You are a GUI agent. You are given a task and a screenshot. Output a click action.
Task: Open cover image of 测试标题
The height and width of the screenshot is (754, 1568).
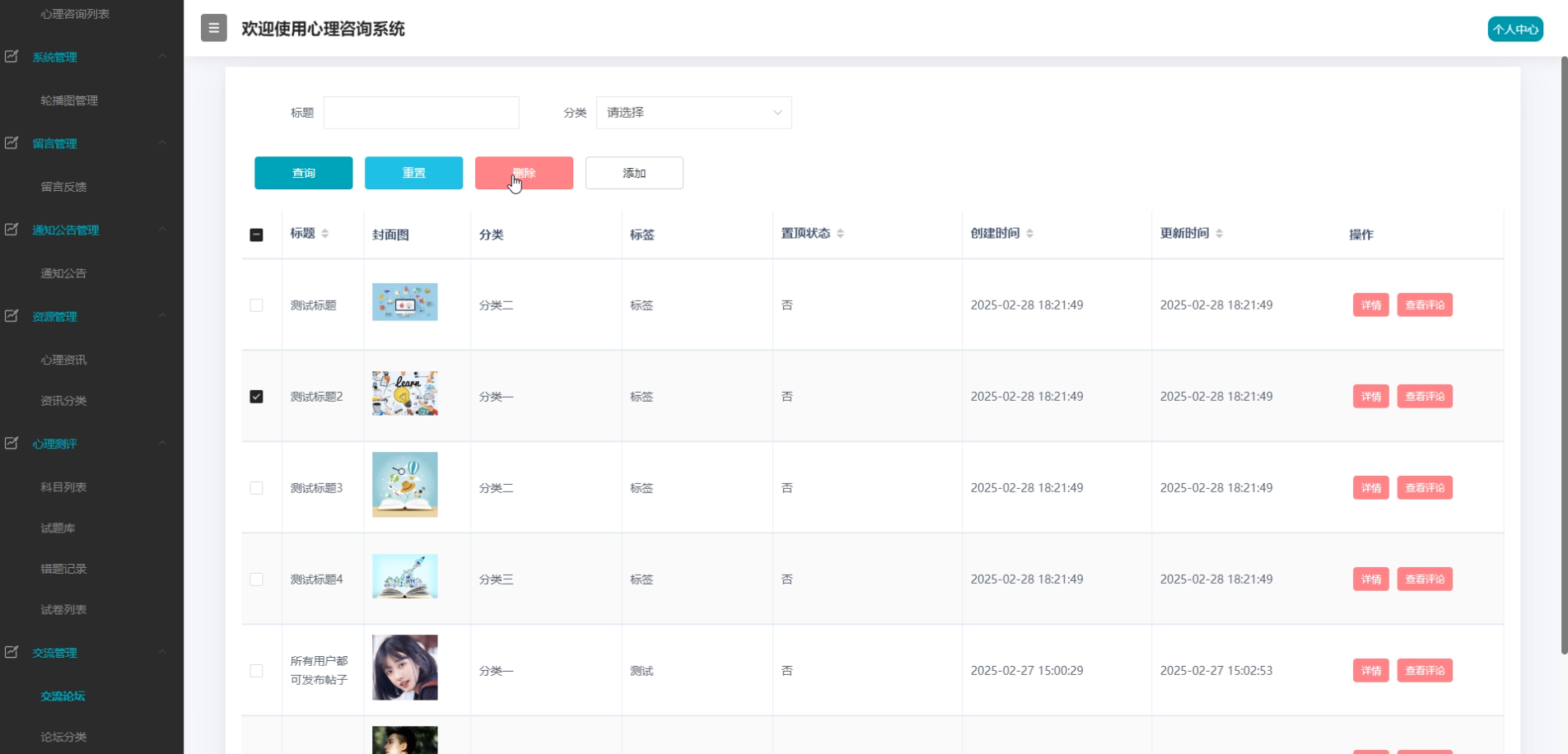pos(404,302)
